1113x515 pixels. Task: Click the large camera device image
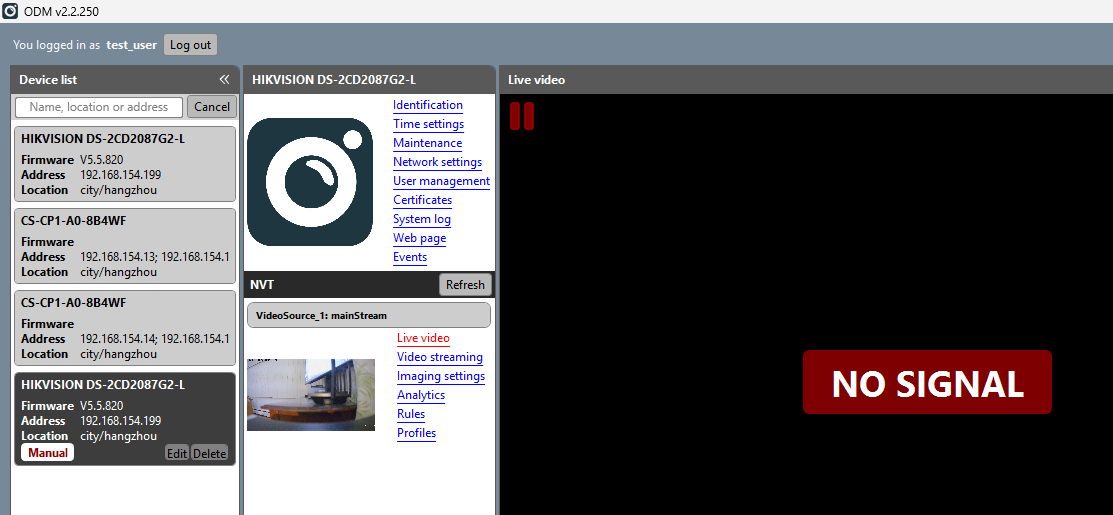[310, 182]
